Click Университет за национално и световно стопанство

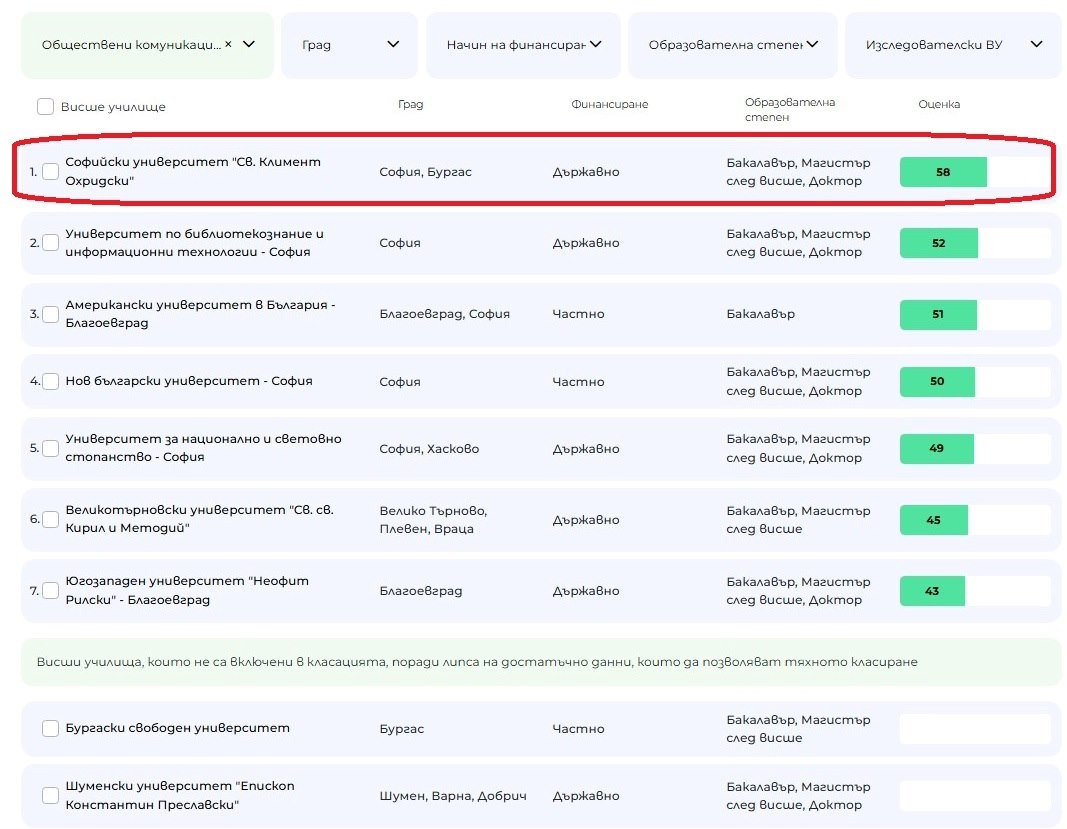pyautogui.click(x=203, y=448)
